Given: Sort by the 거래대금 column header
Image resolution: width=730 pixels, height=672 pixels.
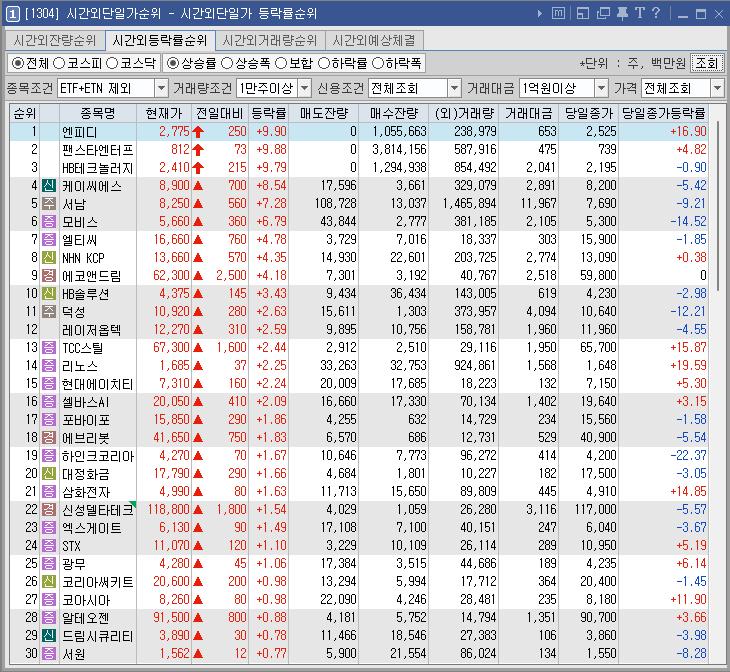Looking at the screenshot, I should [528, 113].
